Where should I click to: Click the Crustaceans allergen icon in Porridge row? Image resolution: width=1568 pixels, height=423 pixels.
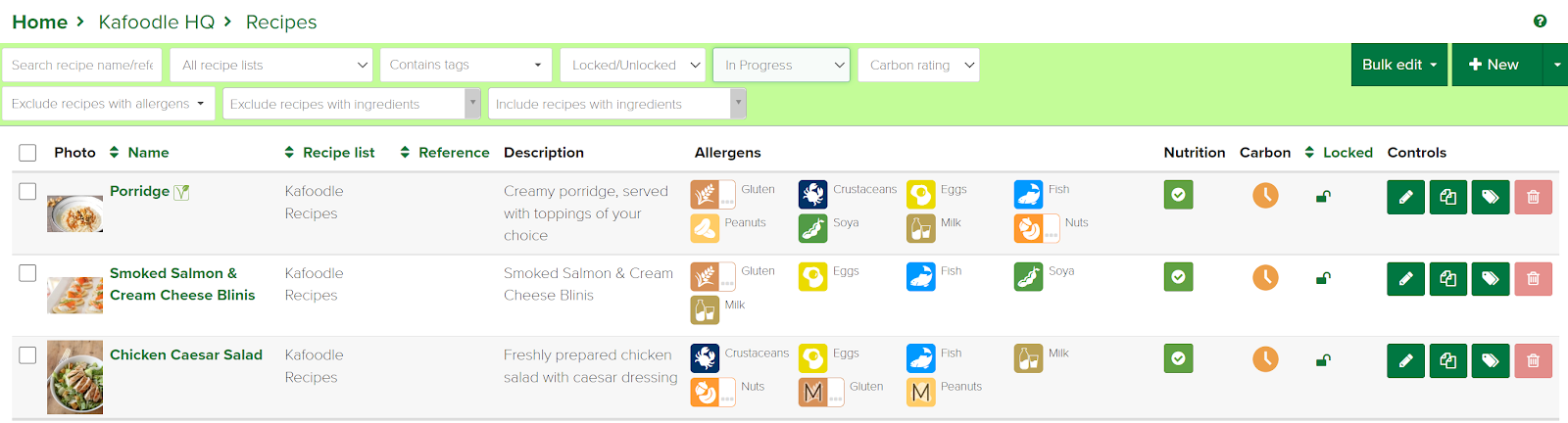pyautogui.click(x=812, y=194)
